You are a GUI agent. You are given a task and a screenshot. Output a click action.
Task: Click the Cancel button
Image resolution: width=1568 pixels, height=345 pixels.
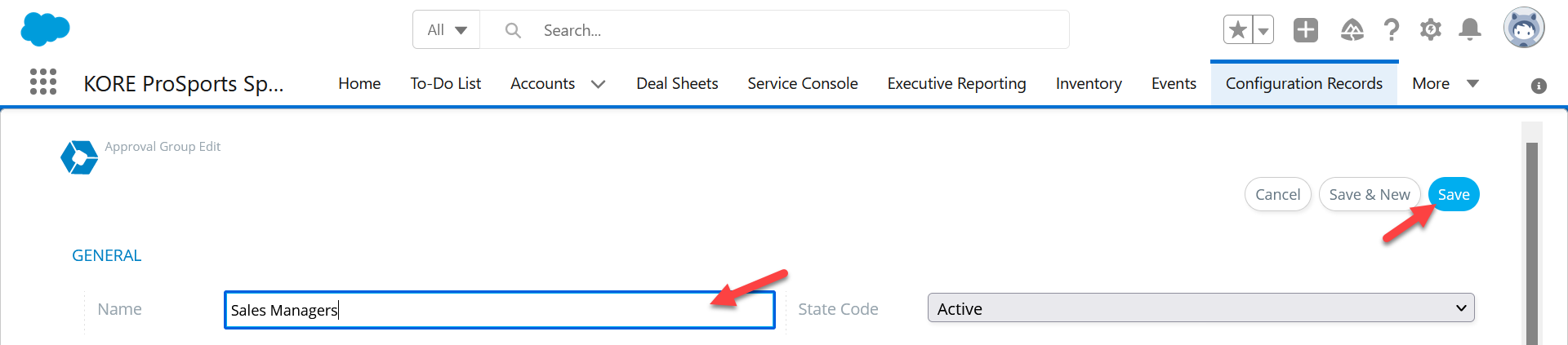pos(1277,194)
